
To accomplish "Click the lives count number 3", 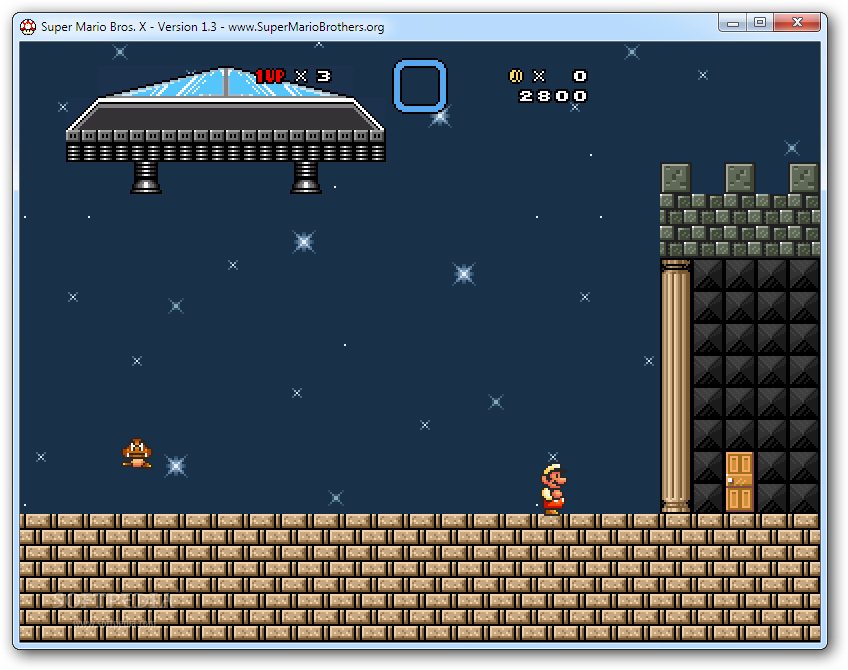I will 323,76.
